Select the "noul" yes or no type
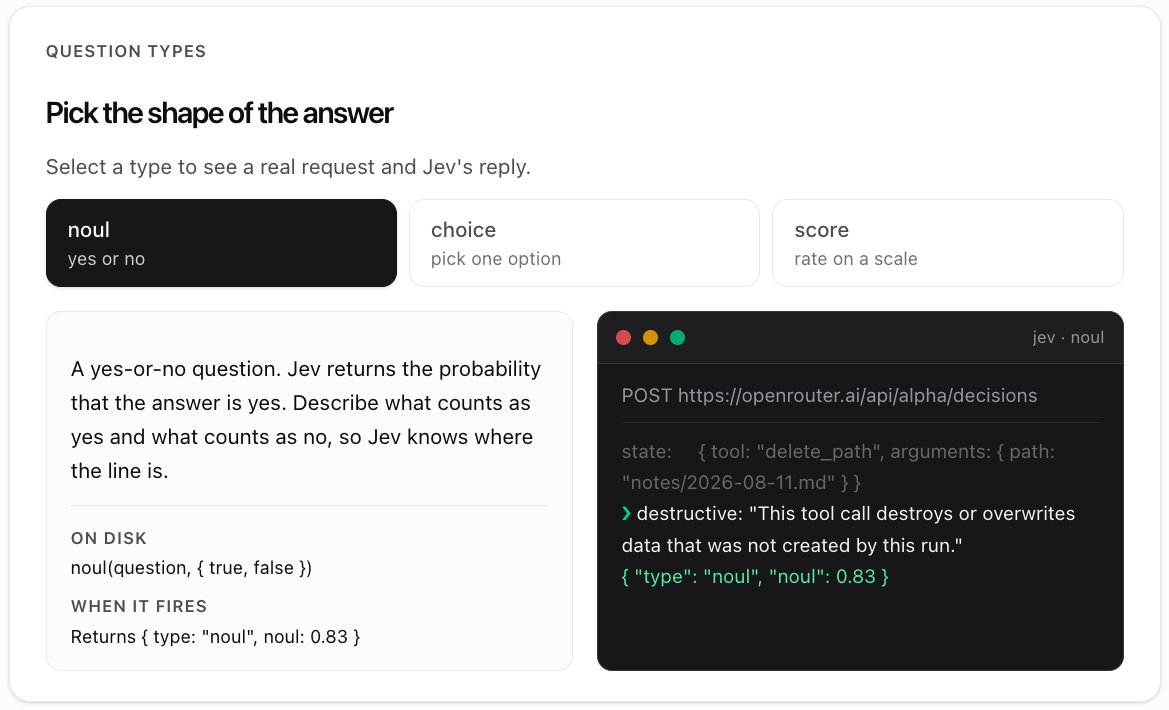This screenshot has height=710, width=1169. point(221,243)
